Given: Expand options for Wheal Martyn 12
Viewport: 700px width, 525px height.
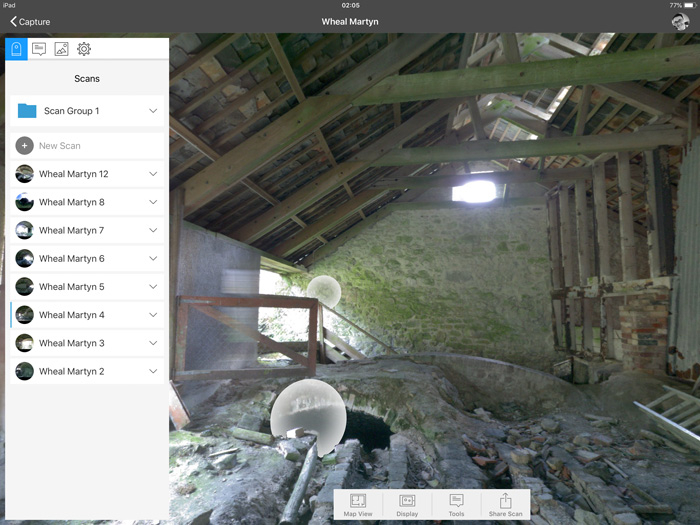Looking at the screenshot, I should click(x=153, y=174).
